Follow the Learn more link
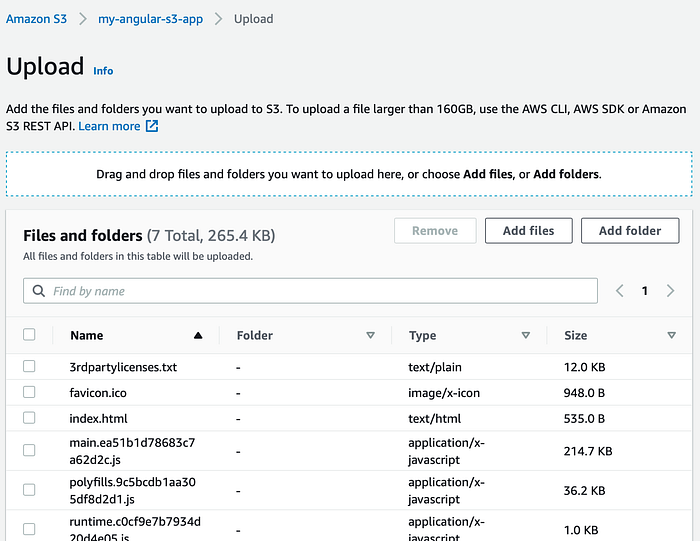The width and height of the screenshot is (700, 541). (109, 126)
